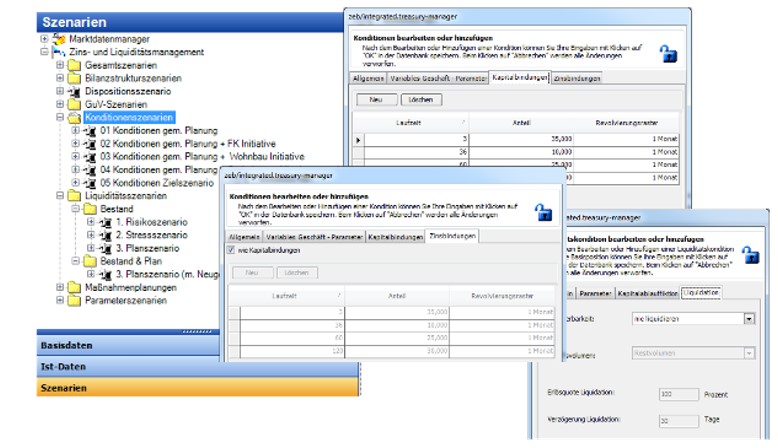
Task: Click the Zins- und Liquiditätsmanagement icon
Action: [59, 52]
